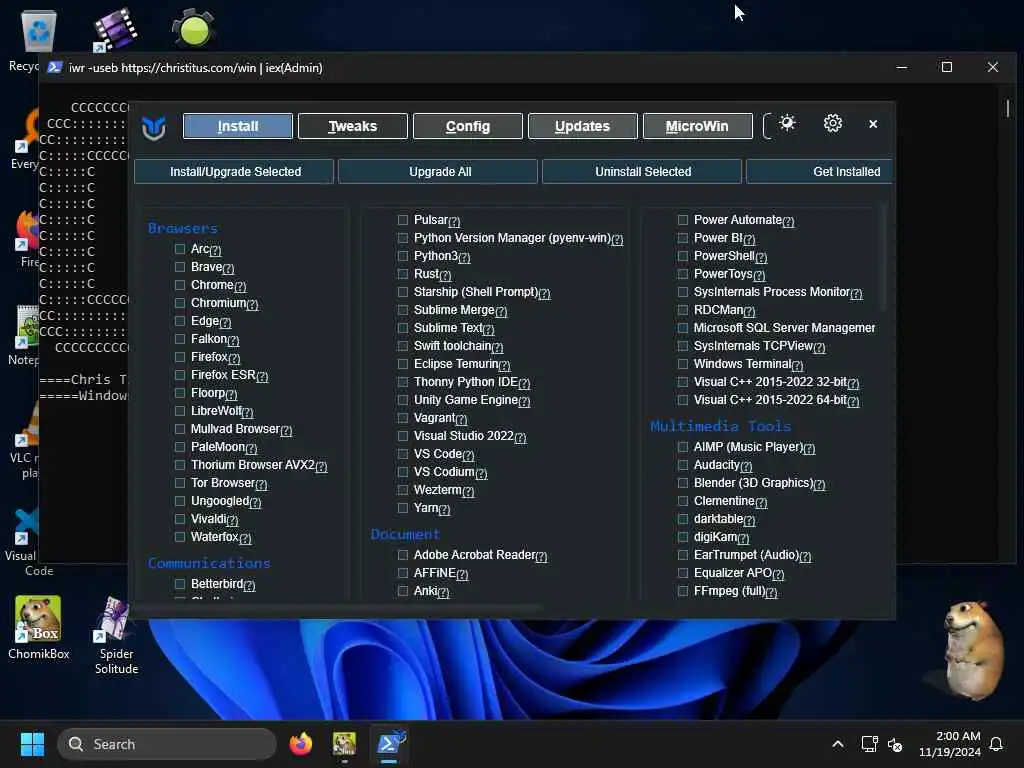Check the FFmpeg (full) checkbox

(x=683, y=591)
